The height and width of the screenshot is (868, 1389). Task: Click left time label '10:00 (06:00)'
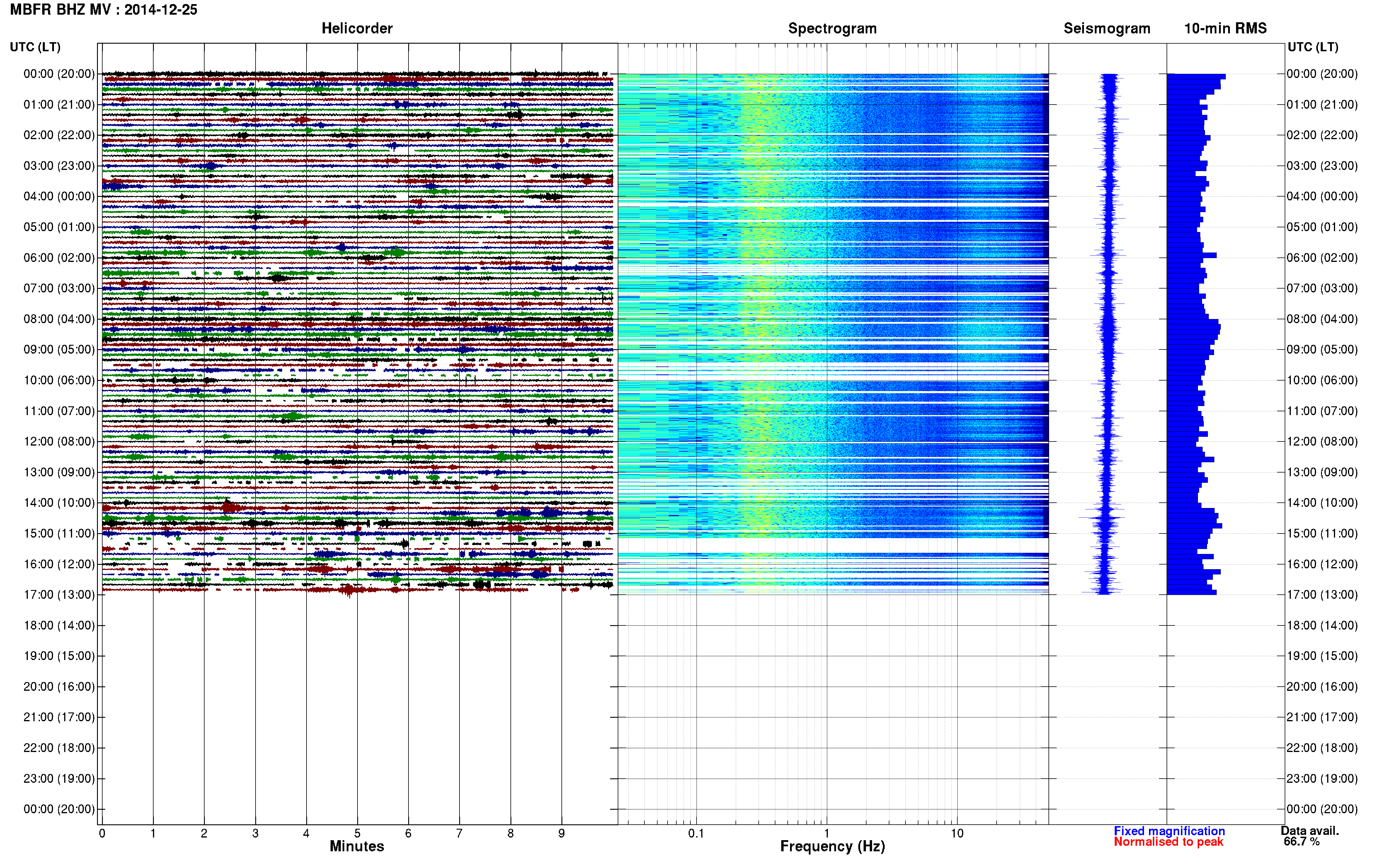59,380
